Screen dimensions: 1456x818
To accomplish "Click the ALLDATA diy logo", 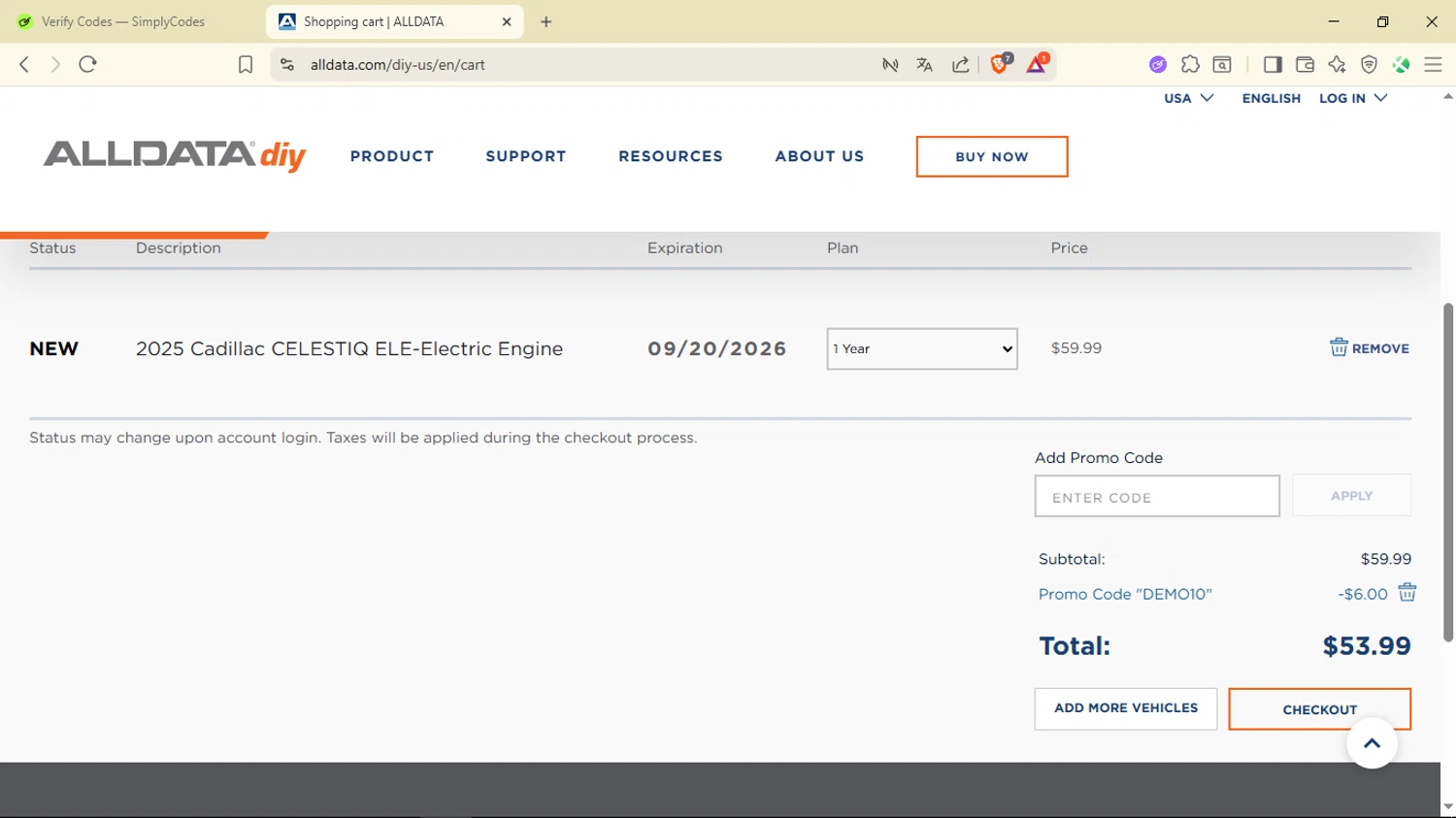I will click(x=175, y=155).
